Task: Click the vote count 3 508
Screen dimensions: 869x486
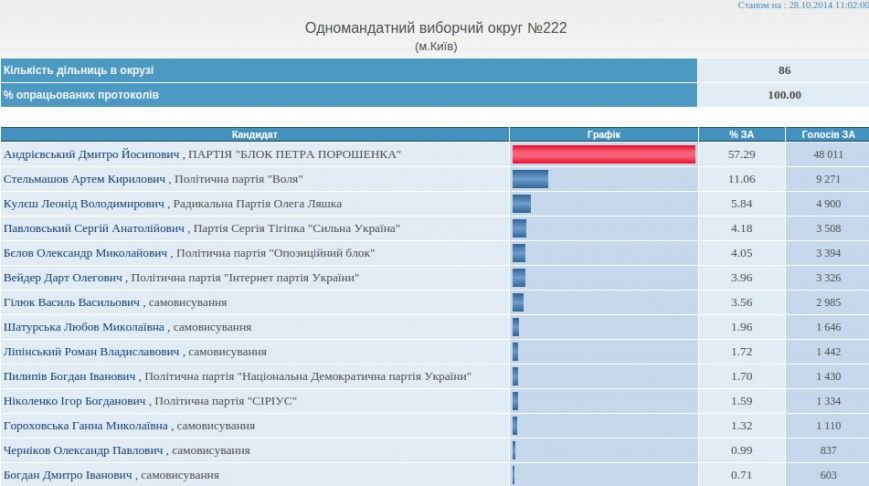Action: coord(828,228)
